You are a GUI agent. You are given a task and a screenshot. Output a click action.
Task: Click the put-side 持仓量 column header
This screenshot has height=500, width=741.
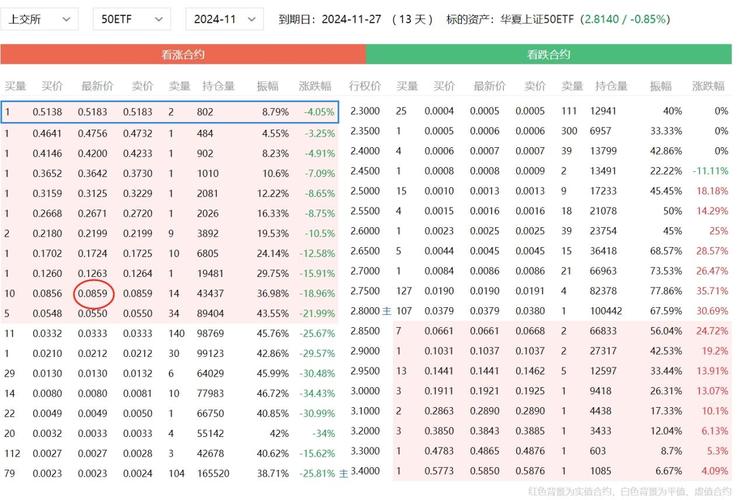611,86
